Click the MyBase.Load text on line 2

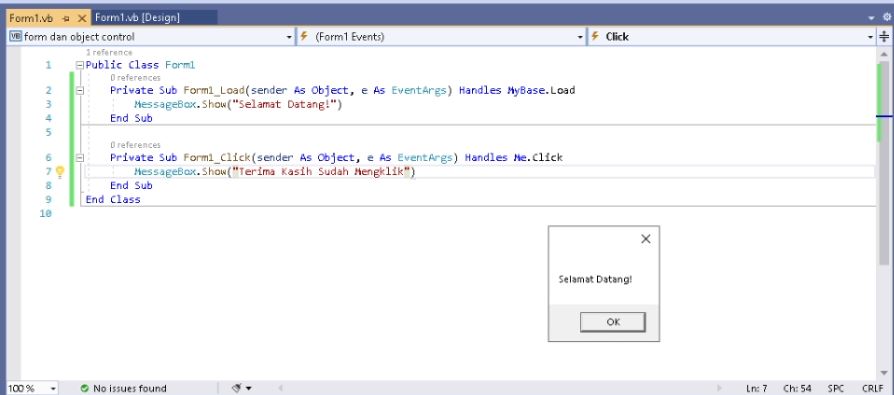541,90
